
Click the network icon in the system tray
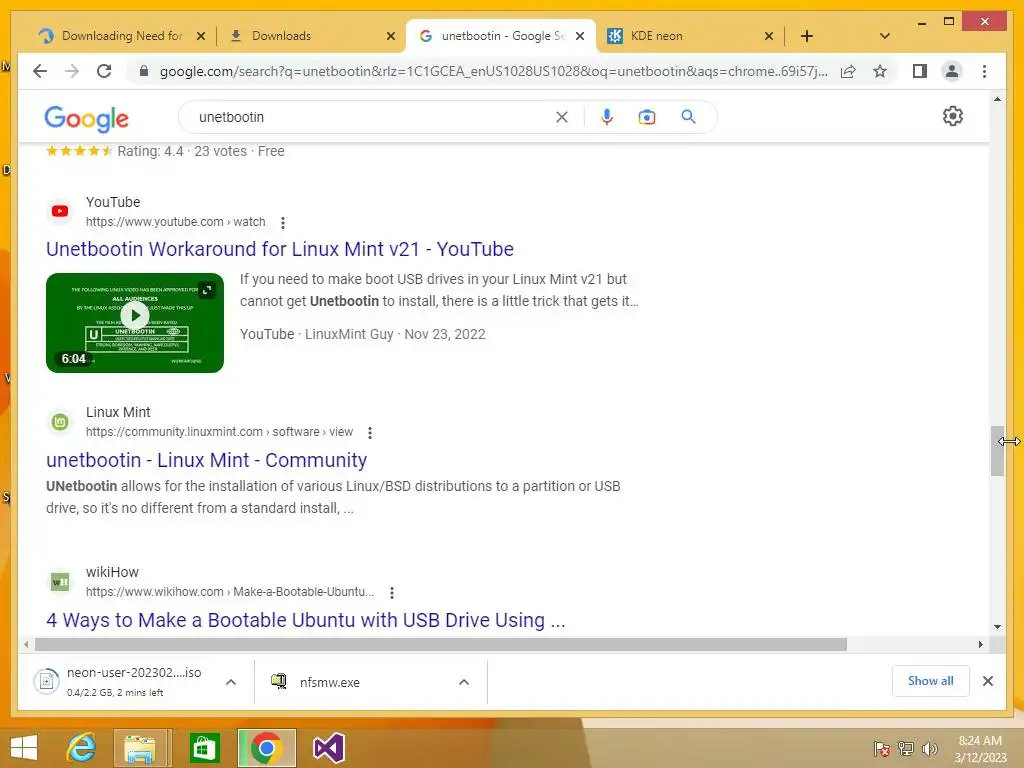[905, 749]
